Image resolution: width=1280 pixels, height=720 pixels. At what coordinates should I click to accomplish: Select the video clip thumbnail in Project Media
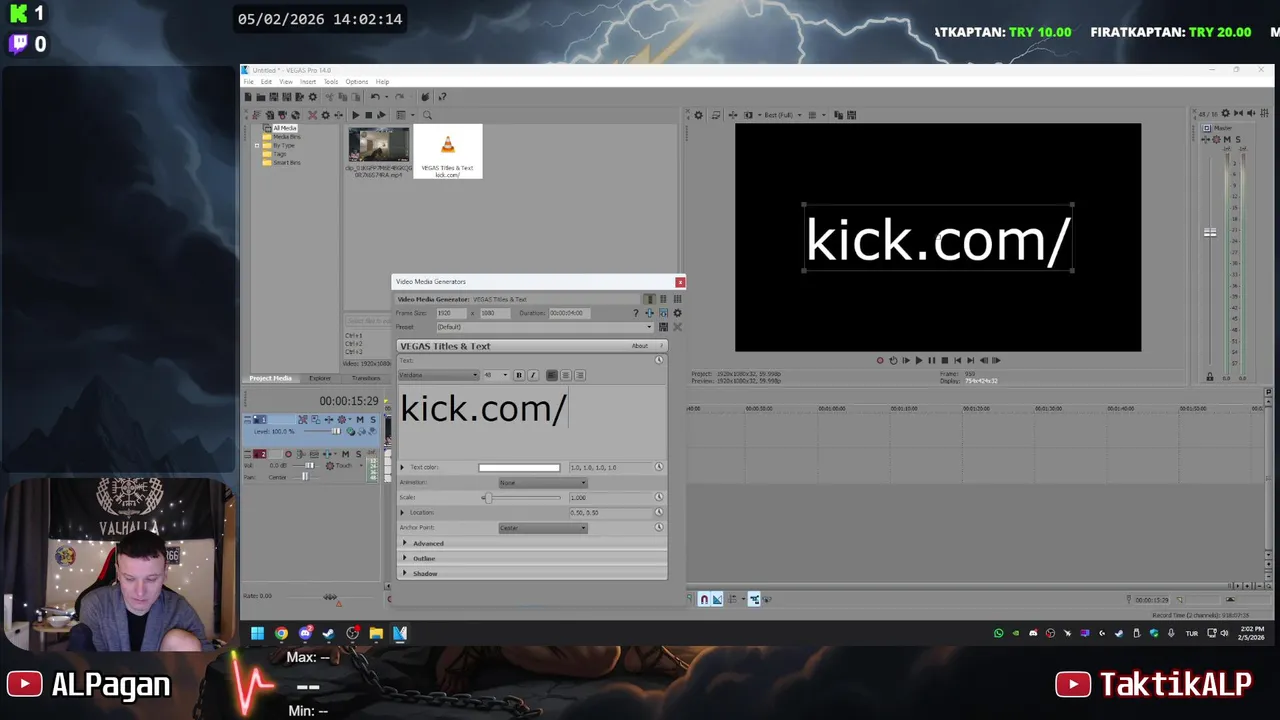379,145
